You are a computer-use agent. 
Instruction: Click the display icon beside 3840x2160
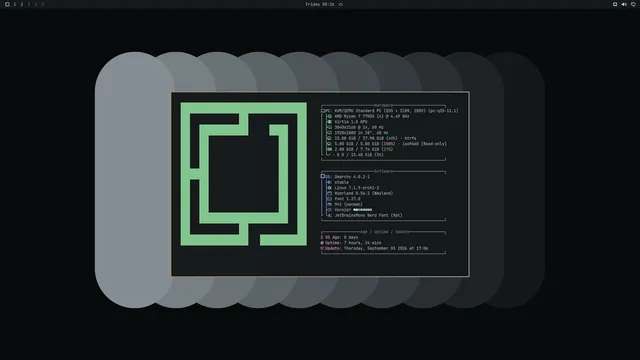329,127
